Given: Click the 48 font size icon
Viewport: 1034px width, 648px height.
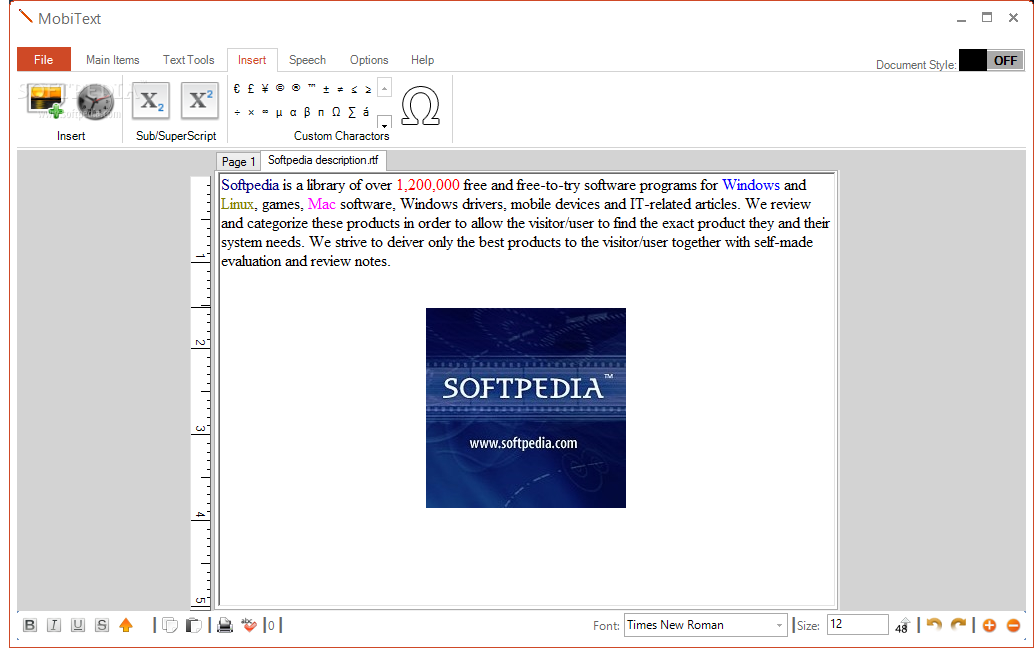Looking at the screenshot, I should tap(902, 626).
